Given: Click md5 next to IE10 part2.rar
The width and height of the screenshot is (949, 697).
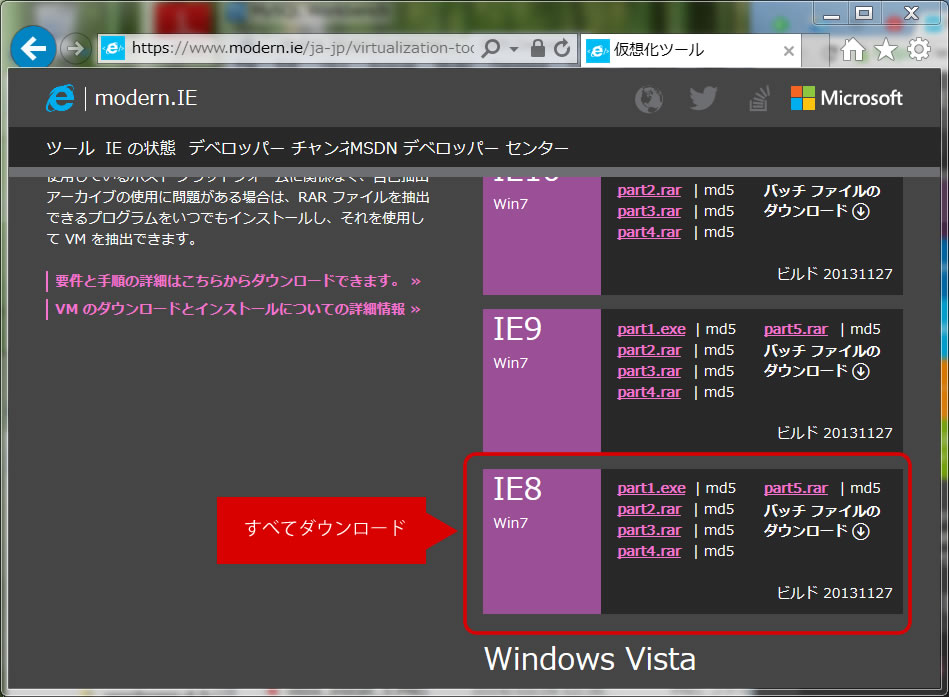Looking at the screenshot, I should (x=718, y=190).
